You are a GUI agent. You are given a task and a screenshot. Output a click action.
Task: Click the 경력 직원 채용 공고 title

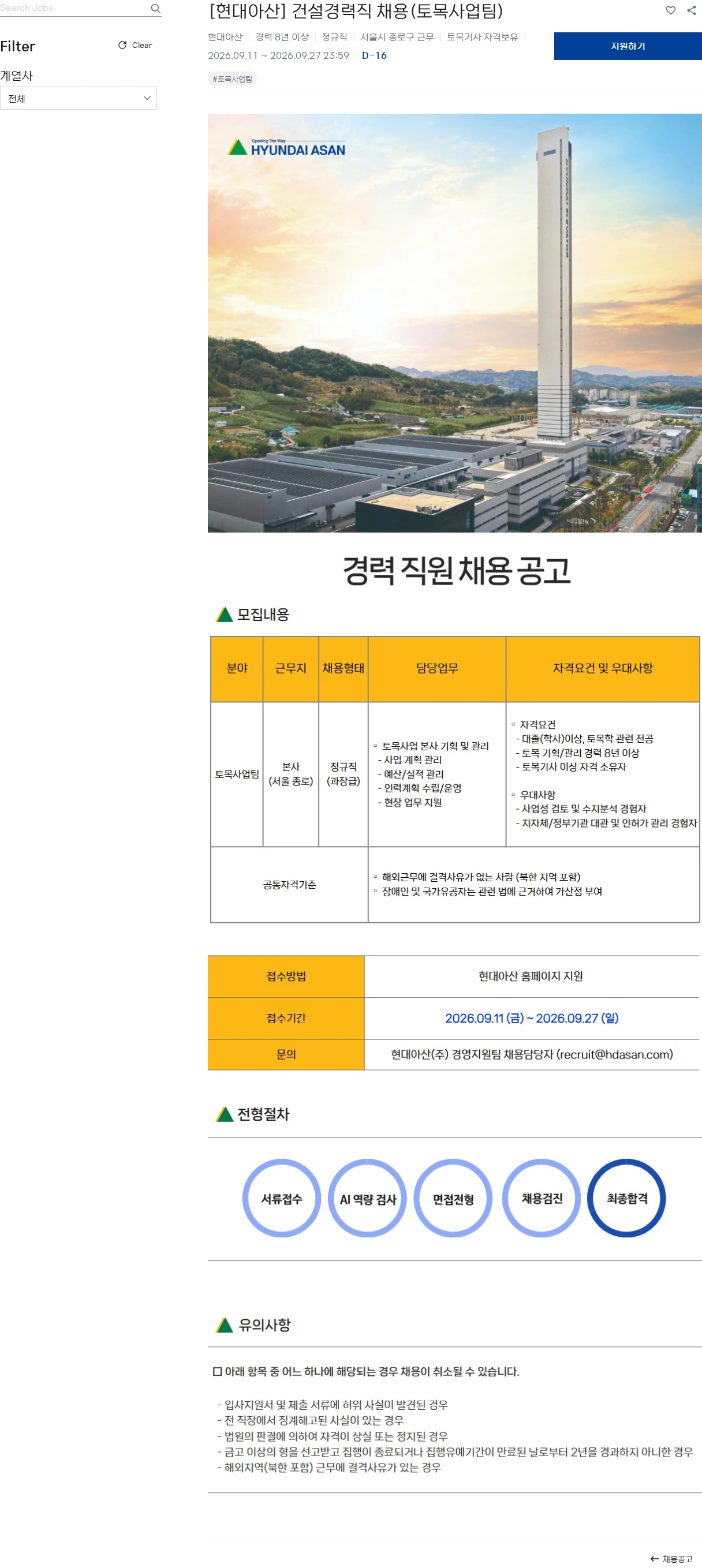457,570
